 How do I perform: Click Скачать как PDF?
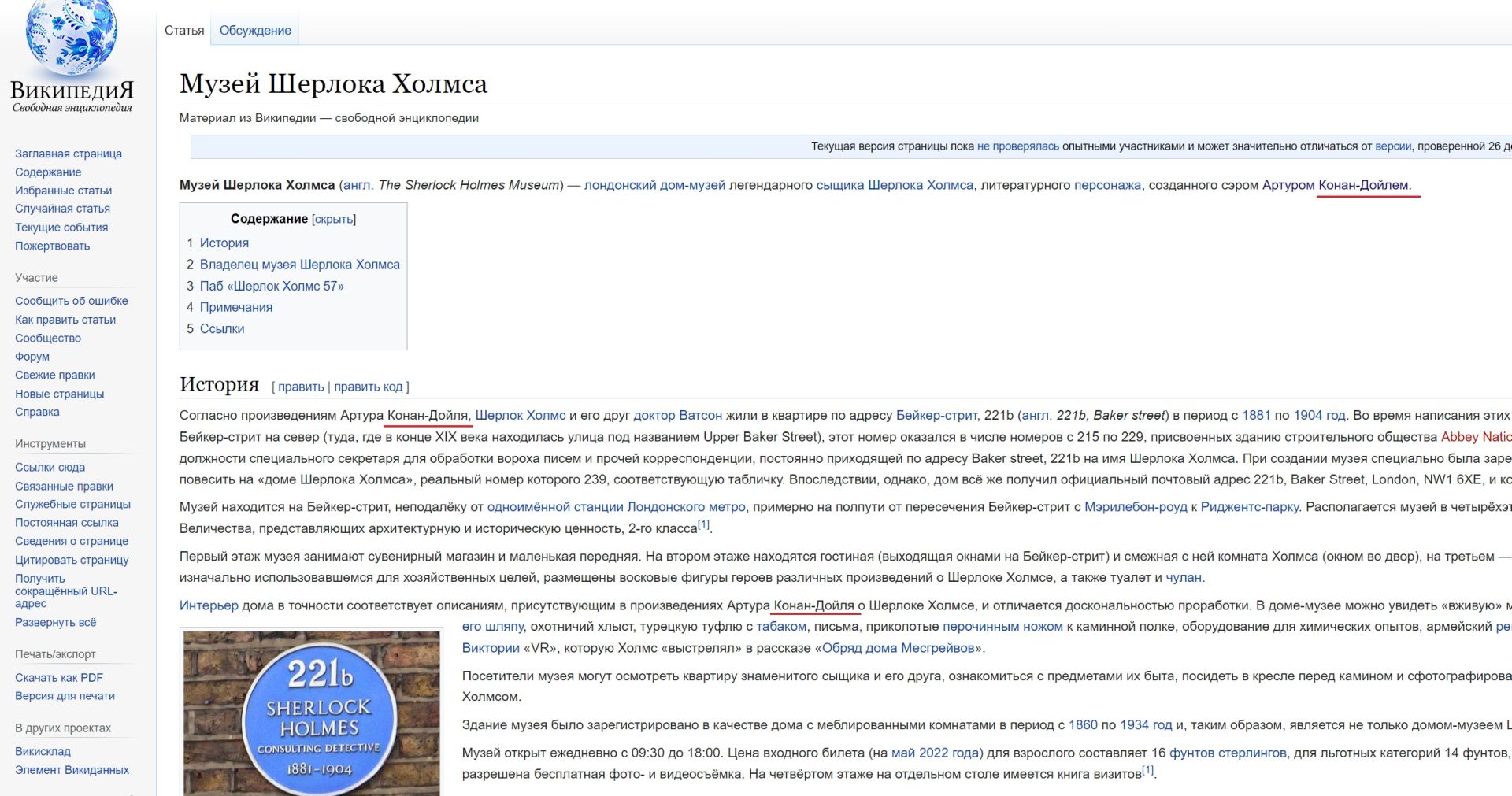tap(59, 677)
